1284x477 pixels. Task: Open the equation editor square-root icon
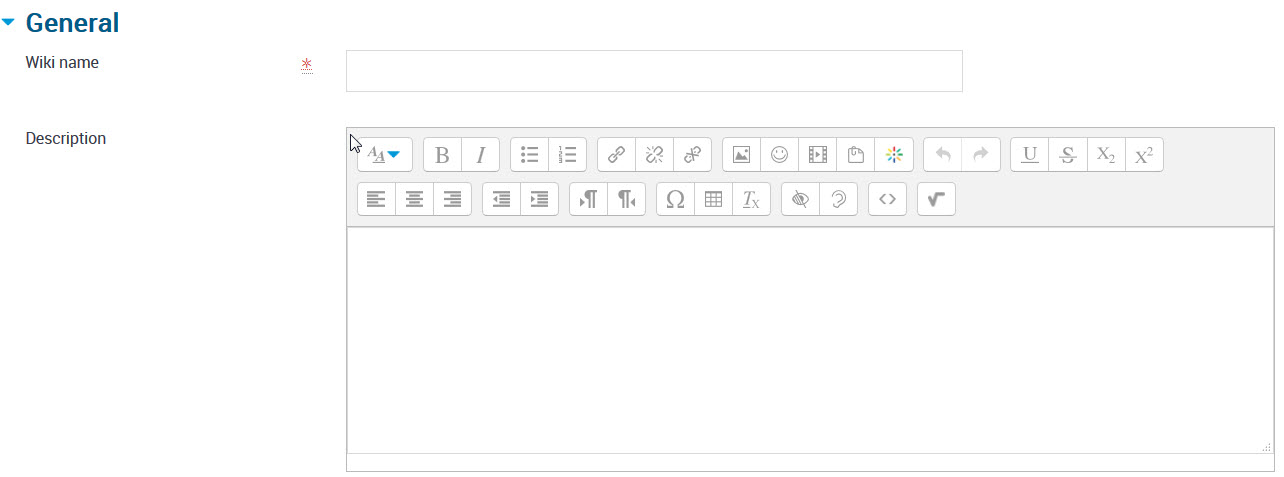(936, 199)
